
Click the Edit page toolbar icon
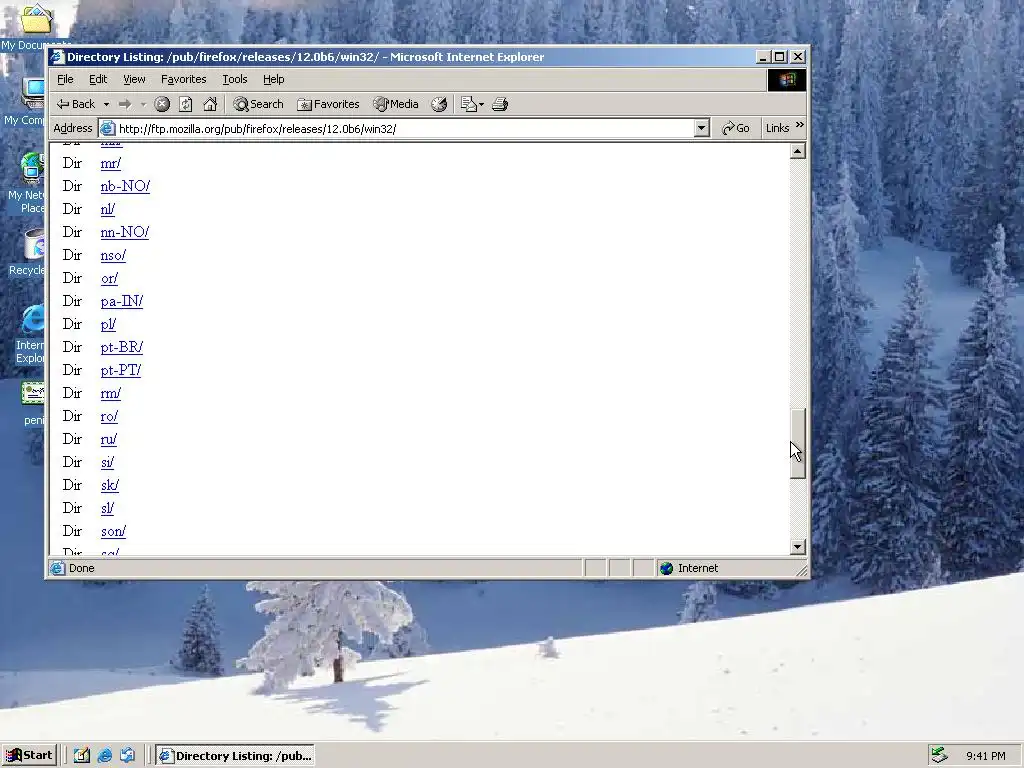(469, 104)
